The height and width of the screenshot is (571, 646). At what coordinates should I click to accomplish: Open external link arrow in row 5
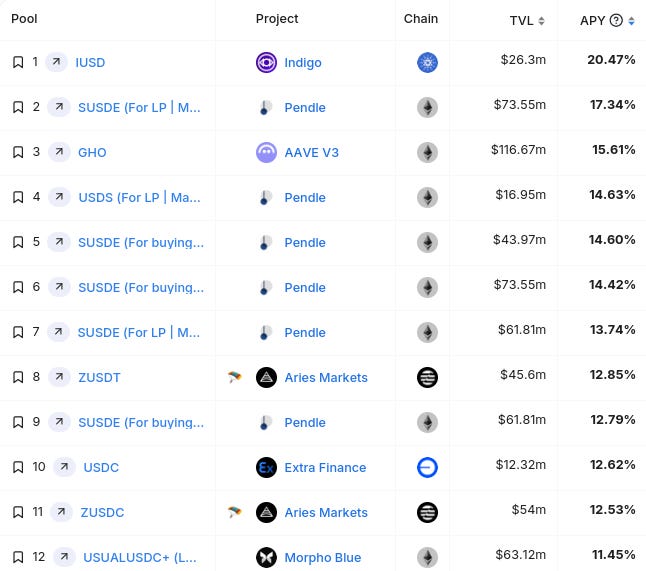[59, 242]
